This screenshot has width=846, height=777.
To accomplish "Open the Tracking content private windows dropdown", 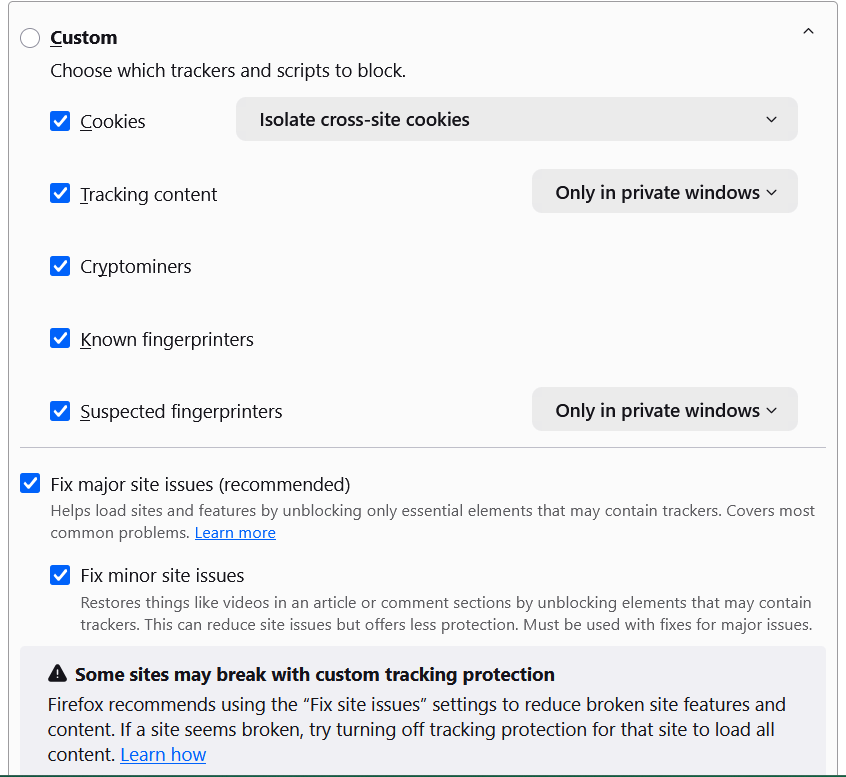I will tap(664, 192).
